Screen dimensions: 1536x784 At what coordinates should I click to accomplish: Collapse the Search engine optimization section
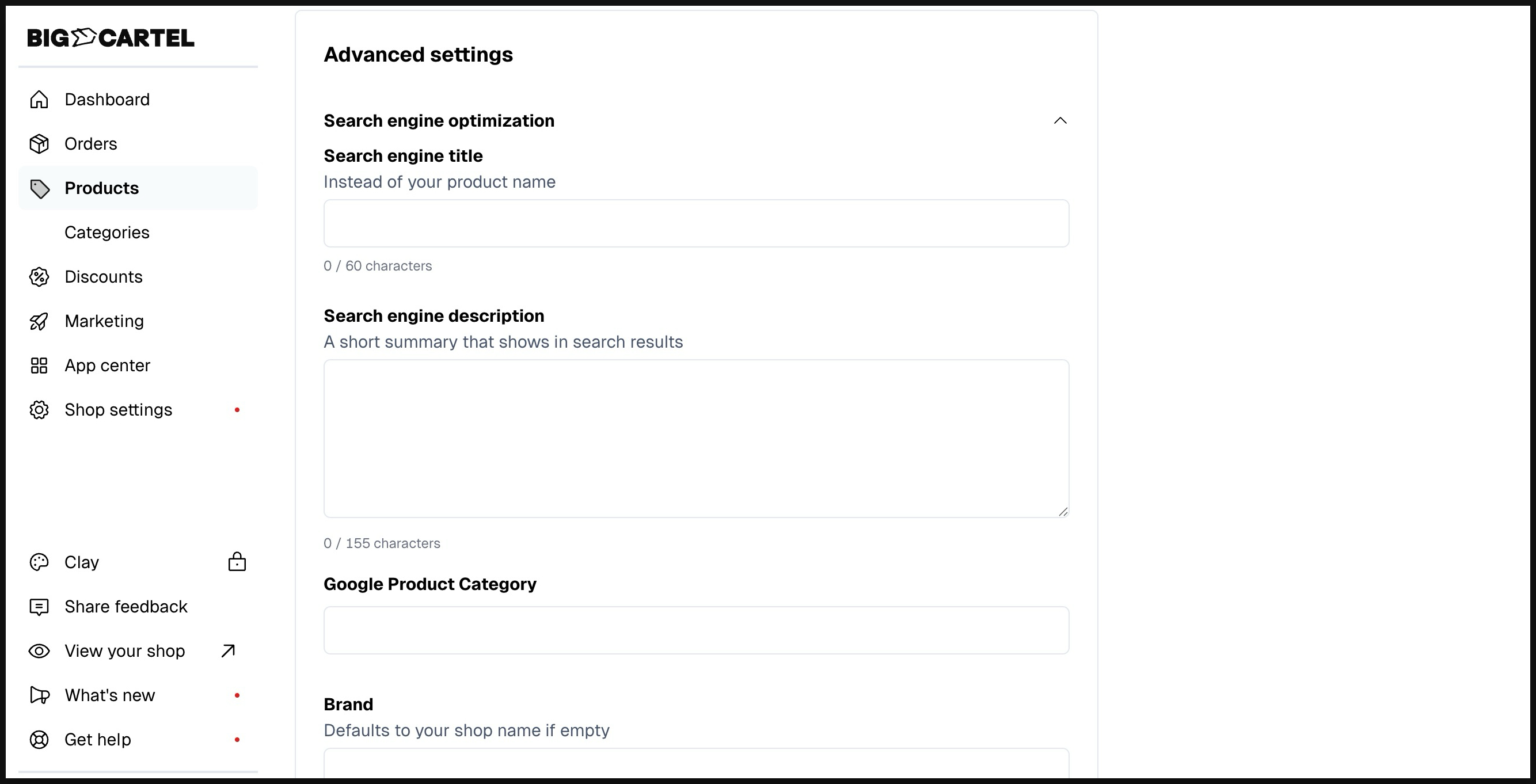point(1059,121)
